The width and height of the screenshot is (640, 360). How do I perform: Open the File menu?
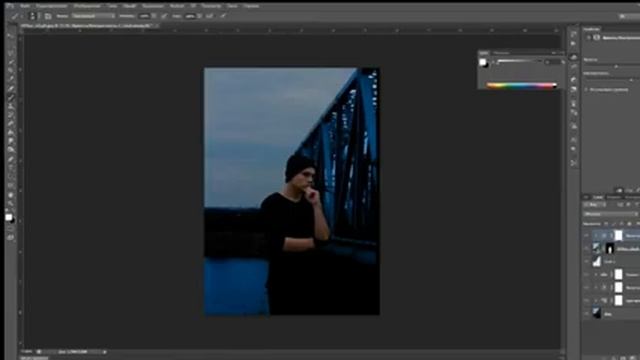coord(24,6)
